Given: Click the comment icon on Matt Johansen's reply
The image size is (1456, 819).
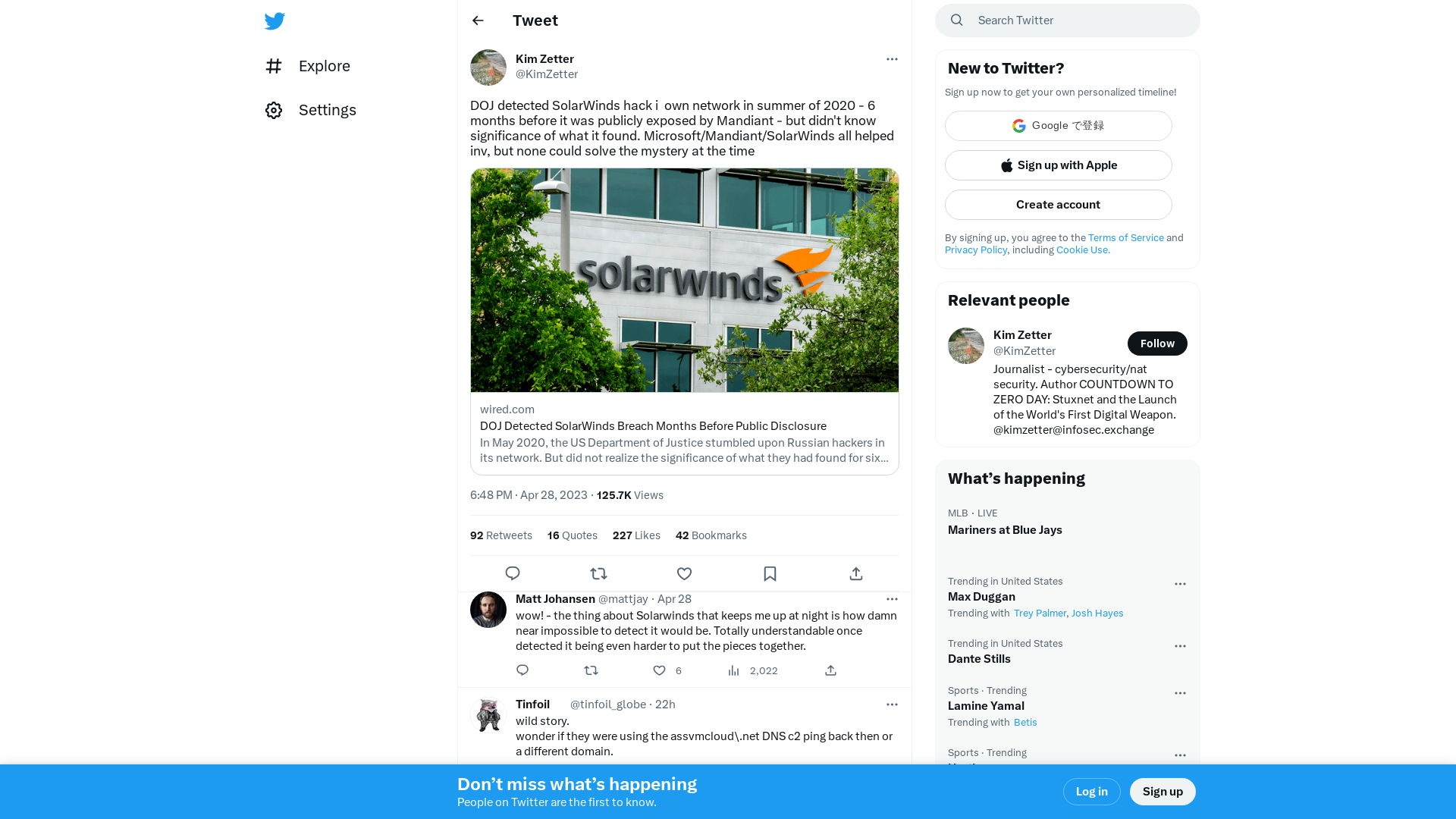Looking at the screenshot, I should (522, 670).
